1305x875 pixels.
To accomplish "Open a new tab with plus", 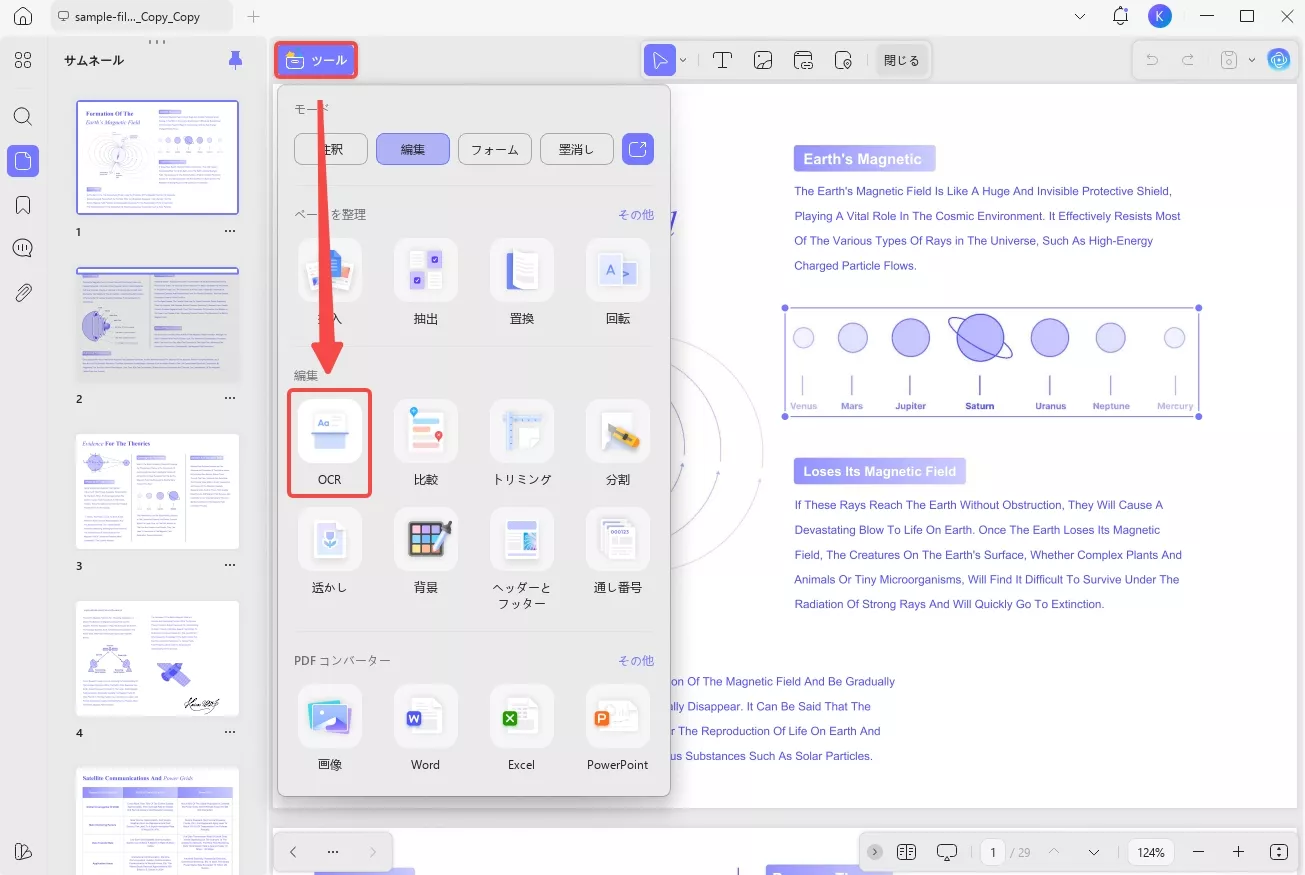I will pyautogui.click(x=254, y=17).
